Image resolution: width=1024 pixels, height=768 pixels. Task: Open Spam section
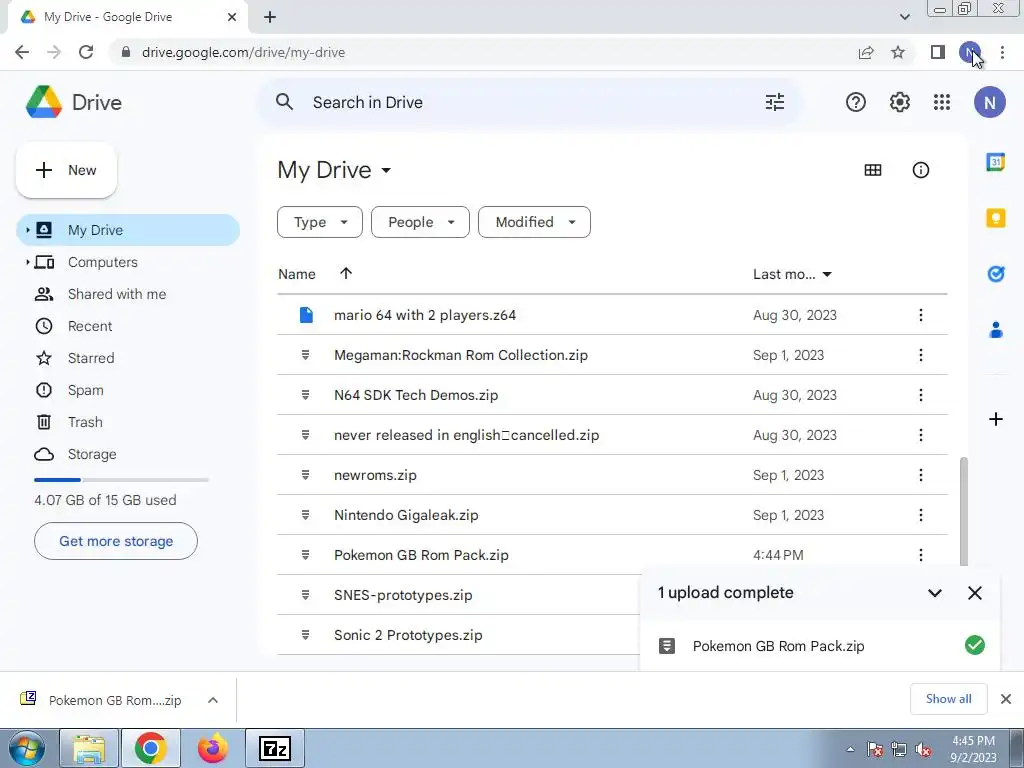coord(128,390)
